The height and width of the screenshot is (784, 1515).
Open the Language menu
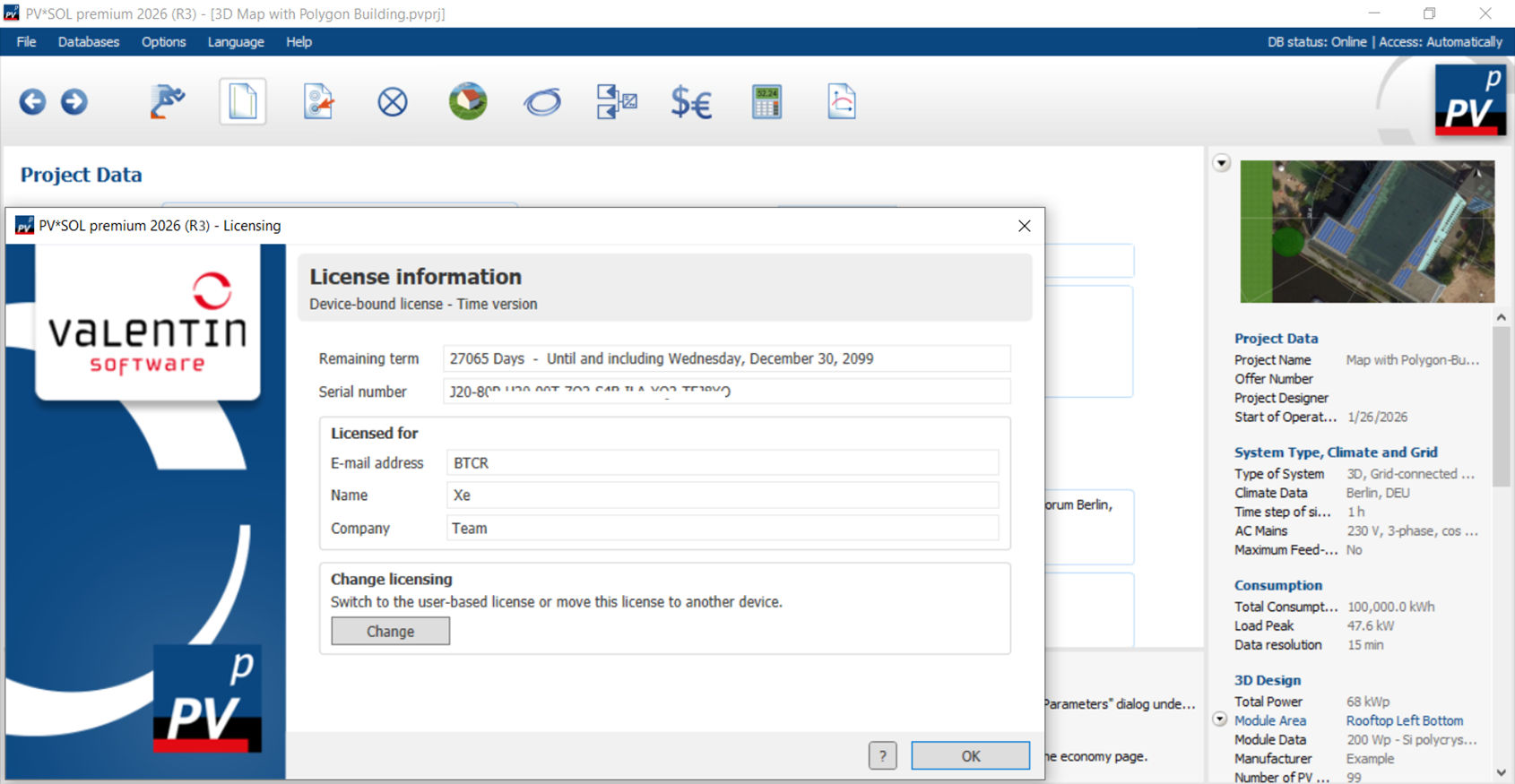tap(236, 42)
